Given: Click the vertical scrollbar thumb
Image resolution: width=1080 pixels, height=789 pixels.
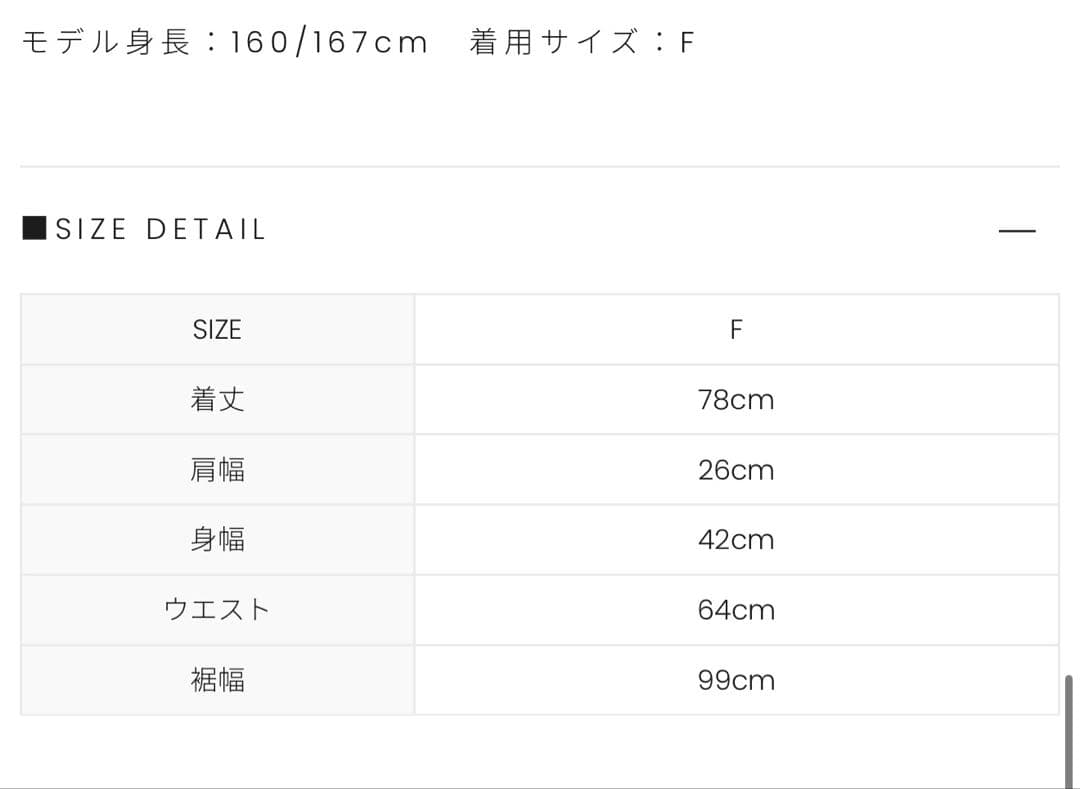Looking at the screenshot, I should pyautogui.click(x=1069, y=730).
